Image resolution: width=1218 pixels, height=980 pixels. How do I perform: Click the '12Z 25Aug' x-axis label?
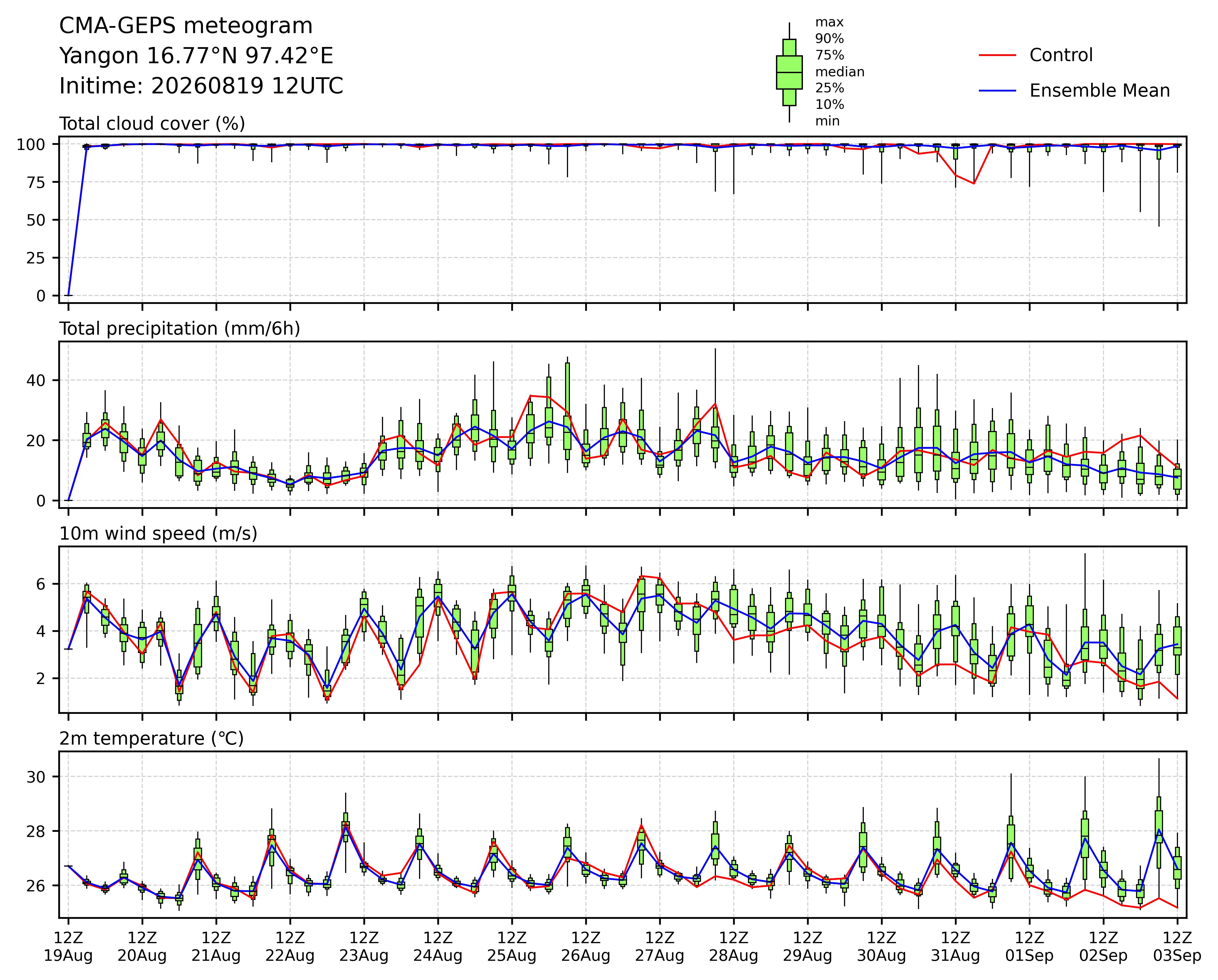pyautogui.click(x=512, y=947)
